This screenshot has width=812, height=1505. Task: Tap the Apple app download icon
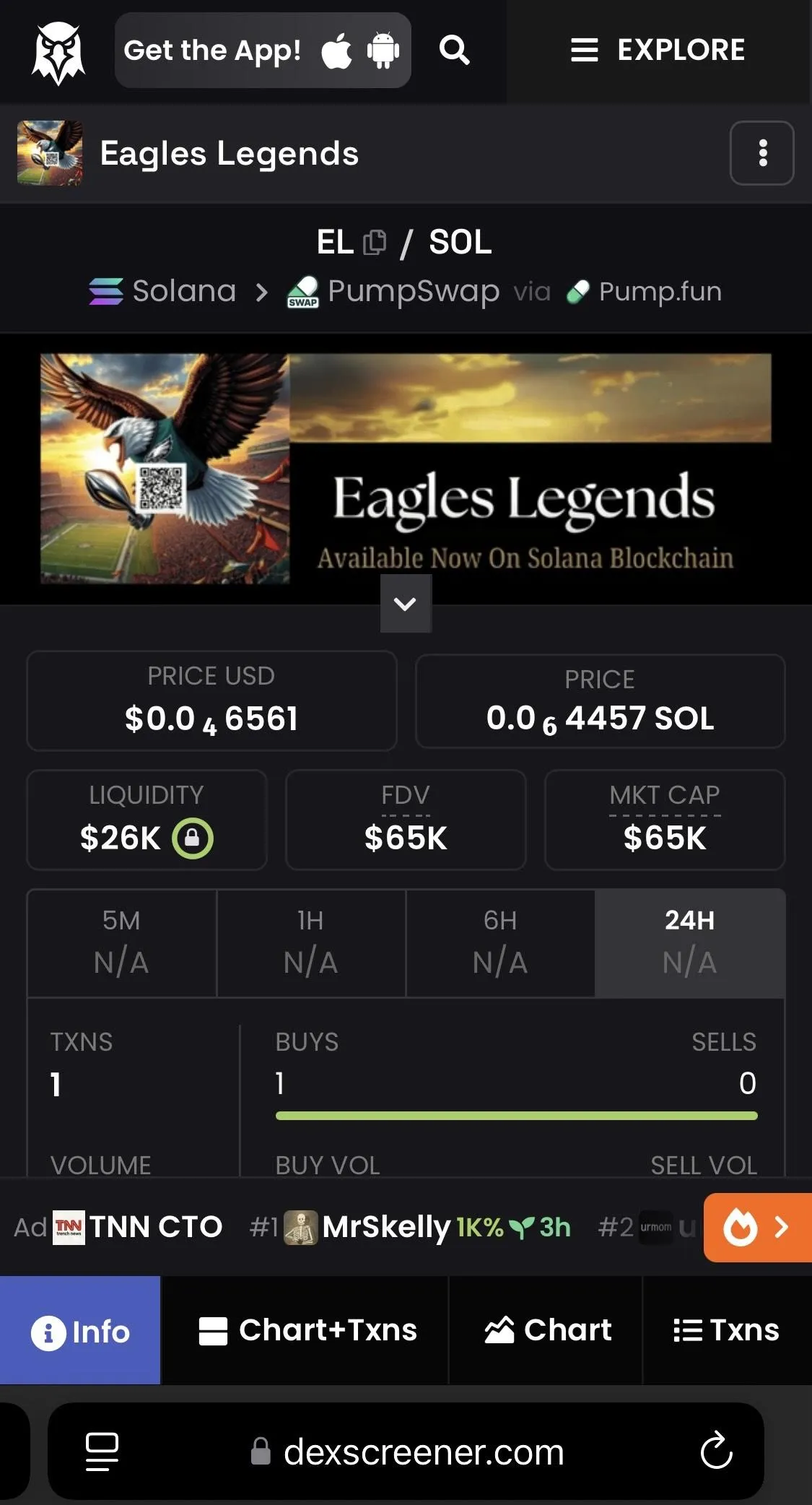[336, 51]
